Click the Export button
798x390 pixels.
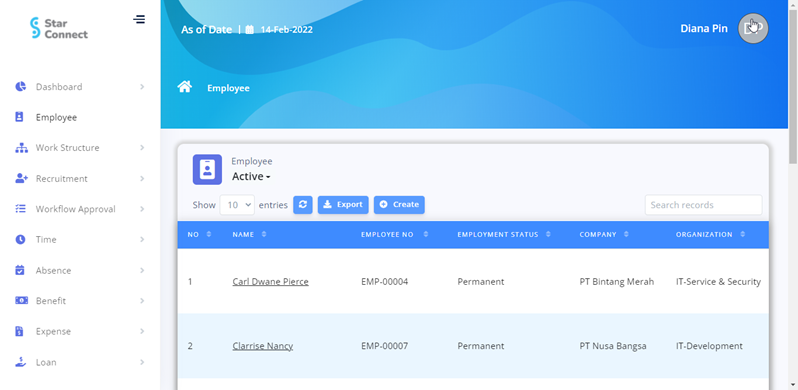click(343, 205)
